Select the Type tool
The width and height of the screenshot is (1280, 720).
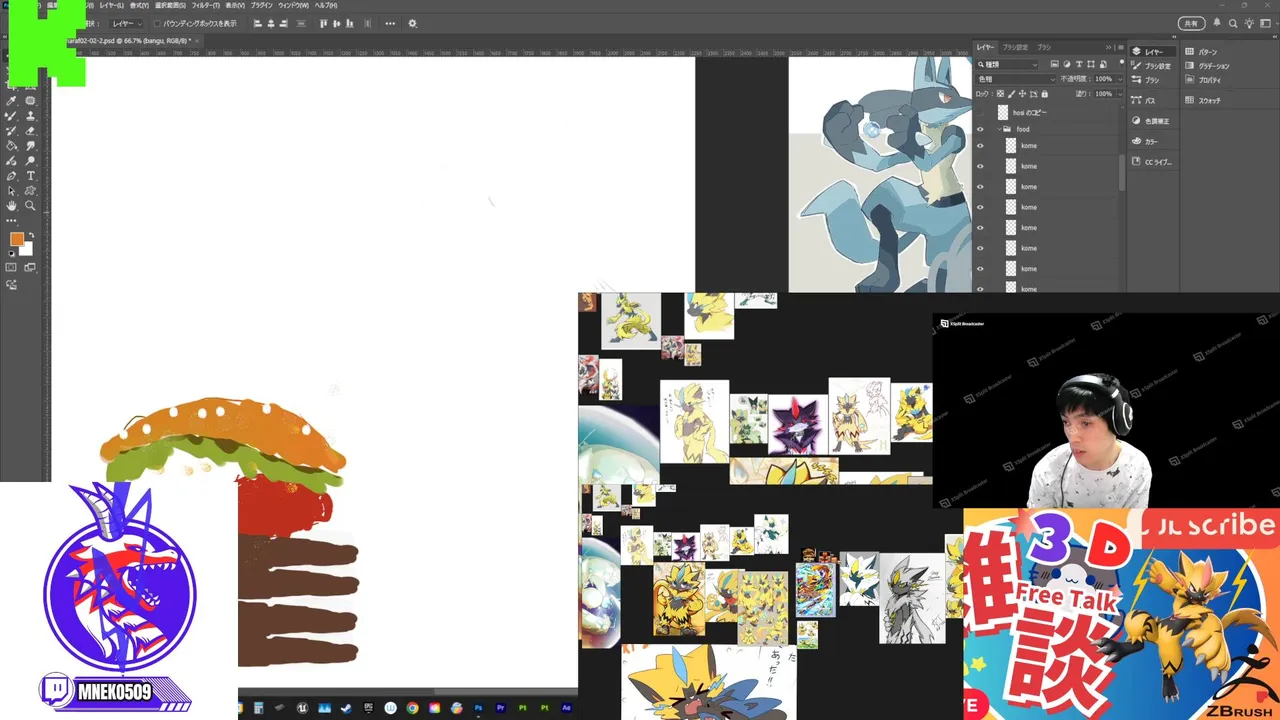(x=30, y=176)
